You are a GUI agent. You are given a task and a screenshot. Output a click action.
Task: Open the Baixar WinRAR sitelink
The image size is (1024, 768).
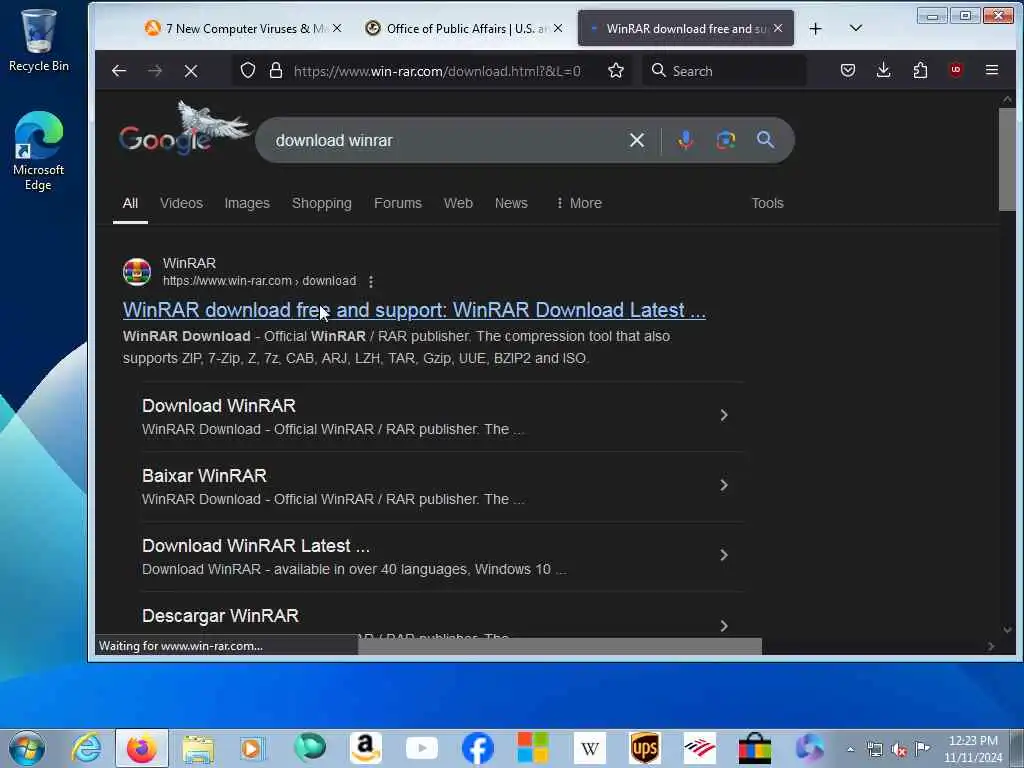204,475
